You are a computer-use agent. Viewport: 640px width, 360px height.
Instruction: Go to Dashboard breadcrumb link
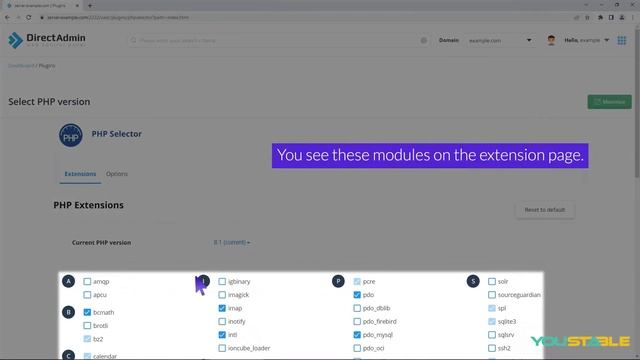click(x=21, y=65)
